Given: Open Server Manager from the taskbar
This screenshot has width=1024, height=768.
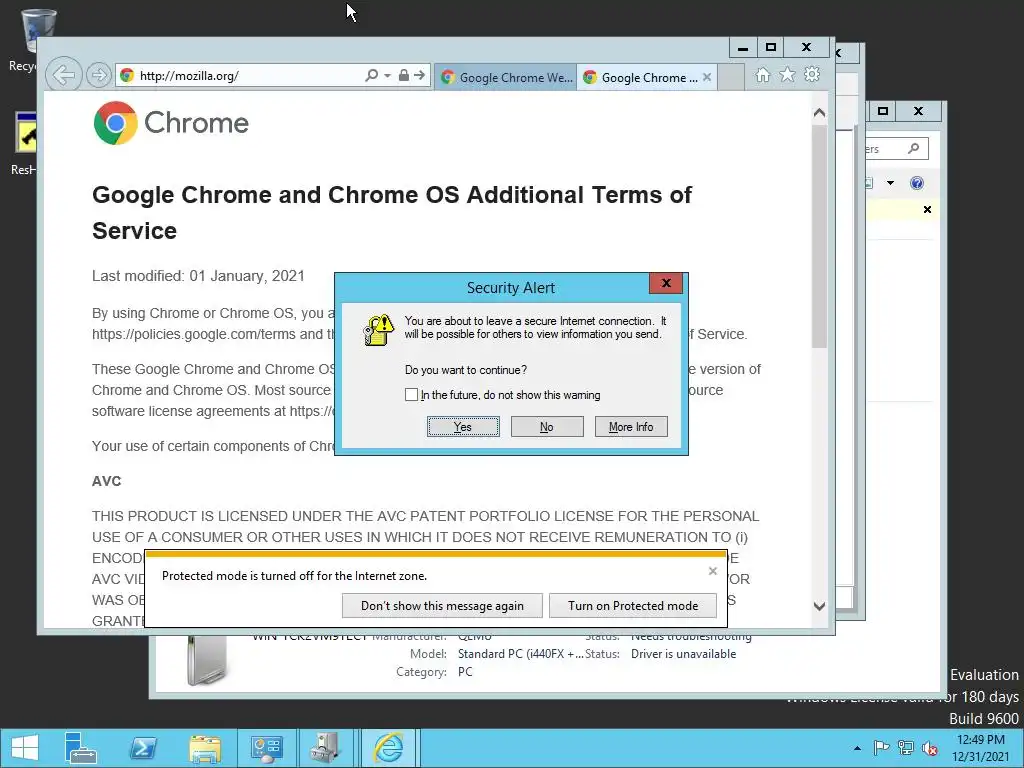Looking at the screenshot, I should tap(80, 748).
